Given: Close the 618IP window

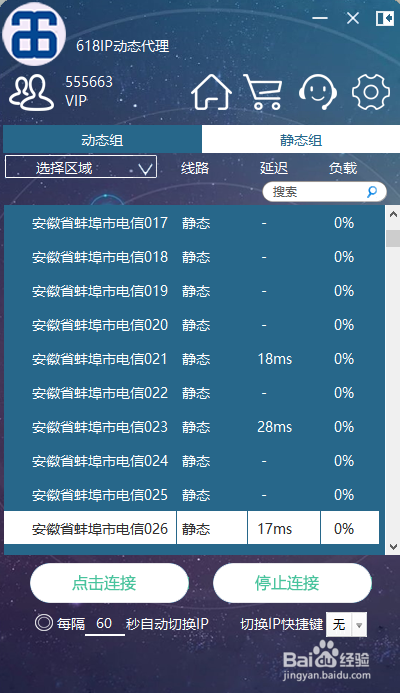Looking at the screenshot, I should pyautogui.click(x=353, y=18).
